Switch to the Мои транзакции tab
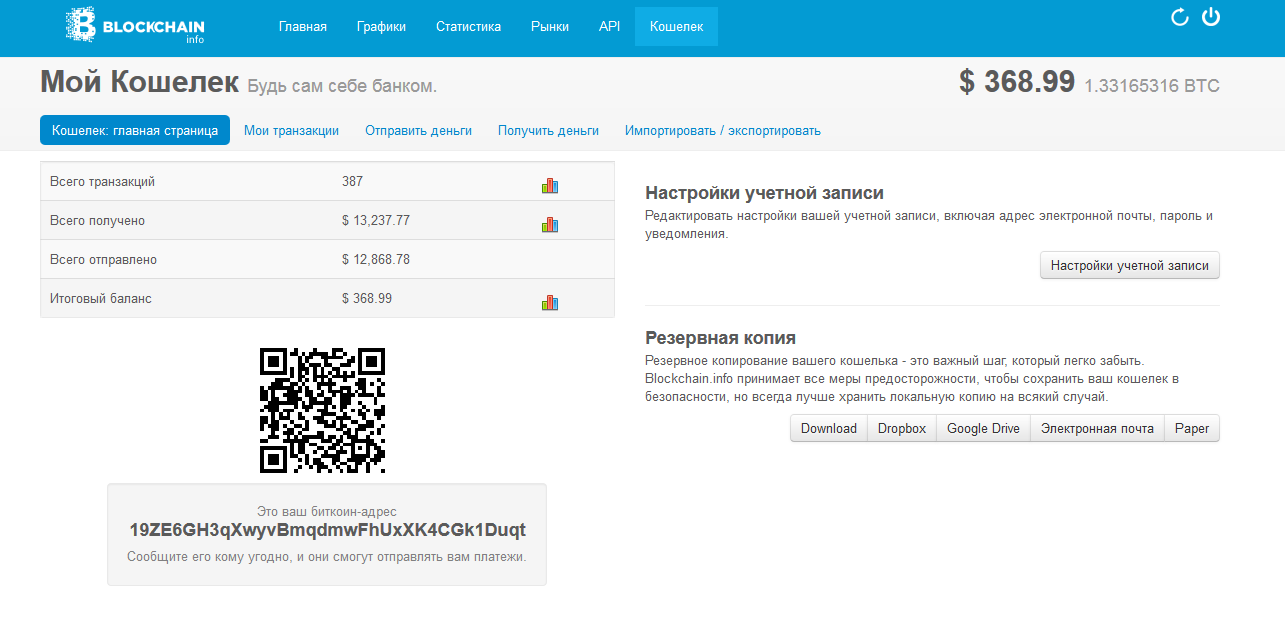This screenshot has width=1285, height=632. click(x=291, y=131)
